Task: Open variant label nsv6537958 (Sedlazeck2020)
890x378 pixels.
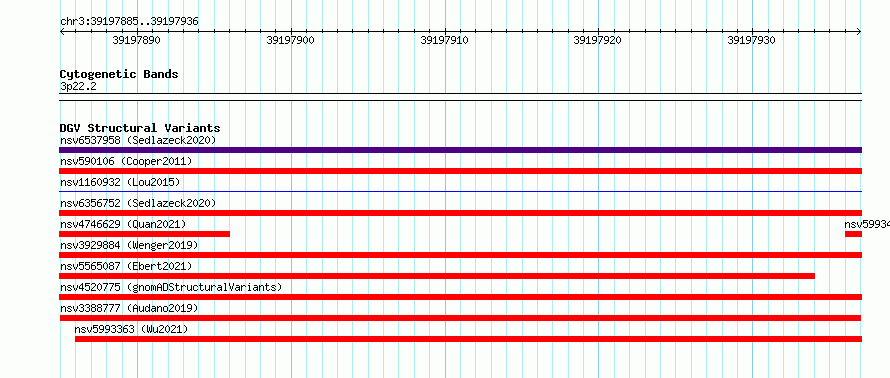Action: tap(138, 140)
